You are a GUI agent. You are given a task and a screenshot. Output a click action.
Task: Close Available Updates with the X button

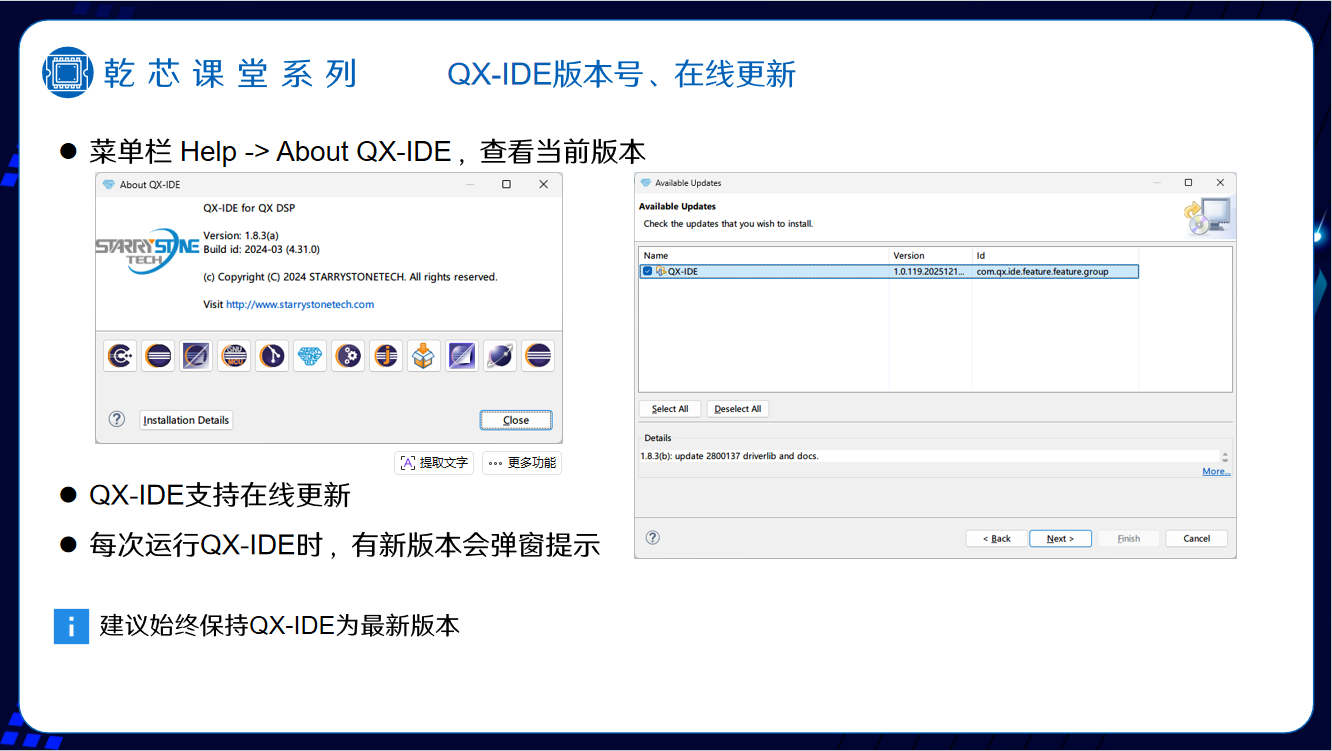(x=1220, y=183)
